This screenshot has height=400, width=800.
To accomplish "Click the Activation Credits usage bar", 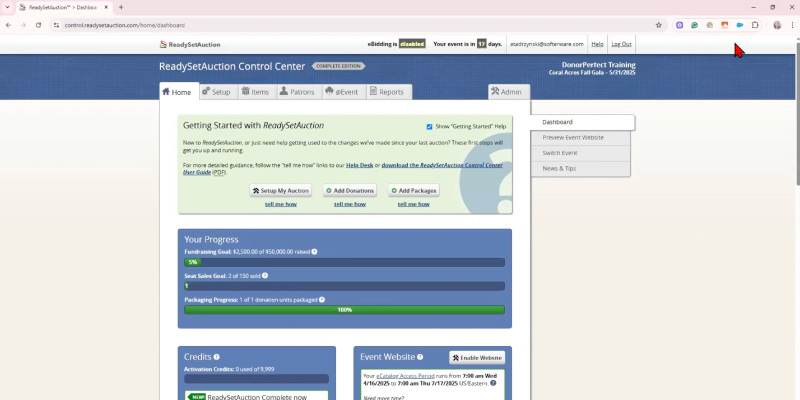I will 256,379.
